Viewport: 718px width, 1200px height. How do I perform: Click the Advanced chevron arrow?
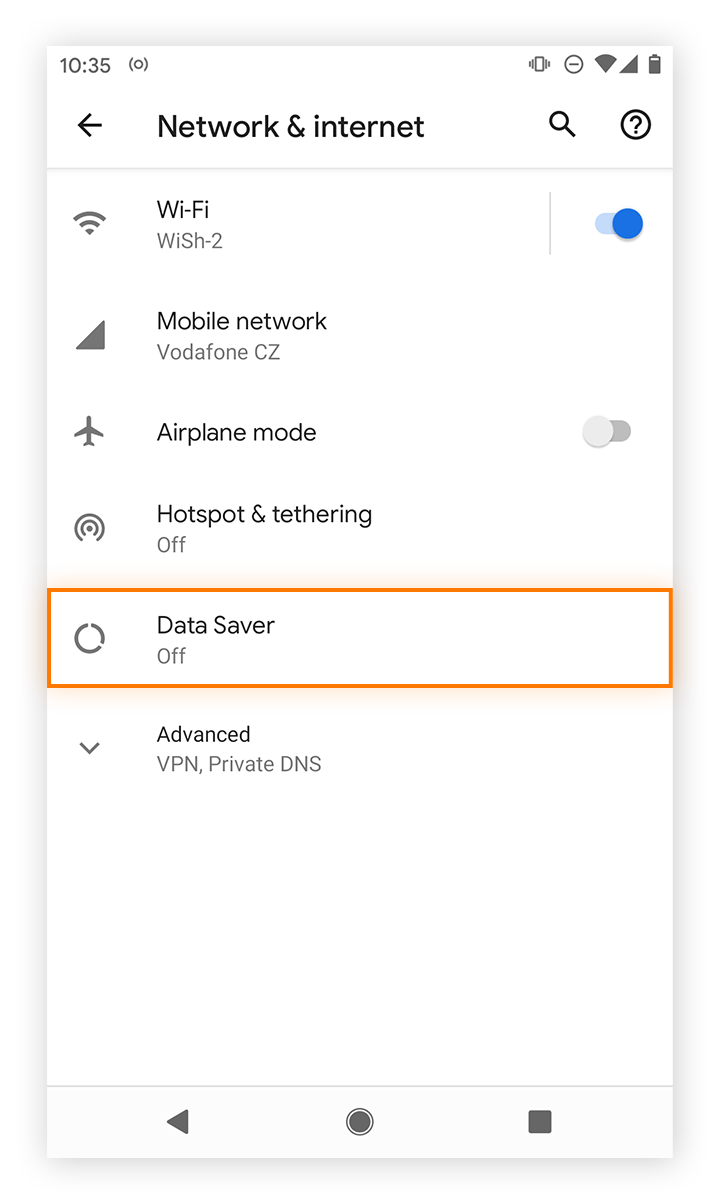coord(89,747)
